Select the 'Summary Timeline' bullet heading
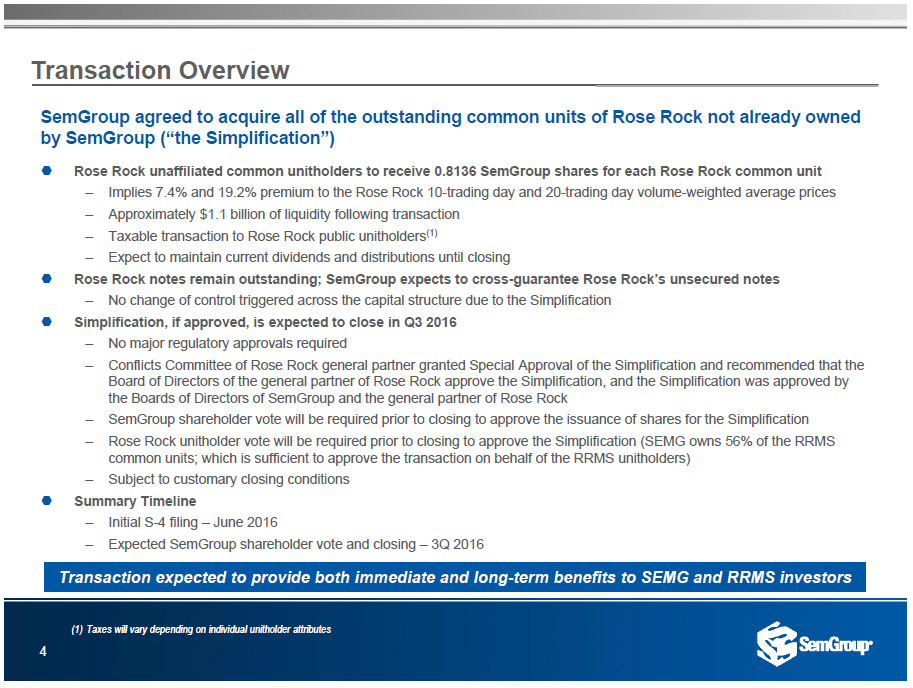Viewport: 913px width, 688px height. tap(135, 501)
